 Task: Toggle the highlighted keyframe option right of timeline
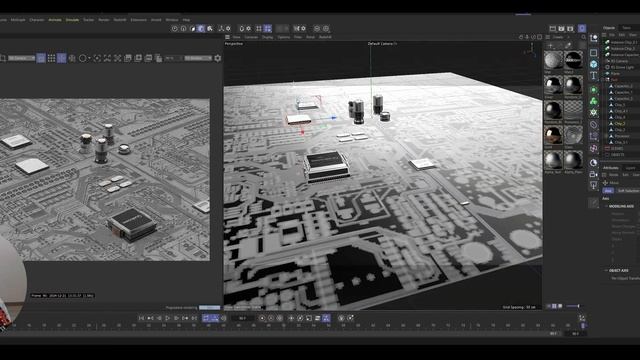(326, 318)
